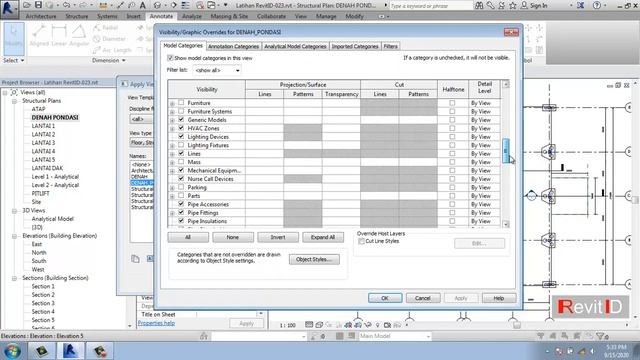Select the Angular dimension tool
This screenshot has height=360, width=640.
[x=79, y=35]
